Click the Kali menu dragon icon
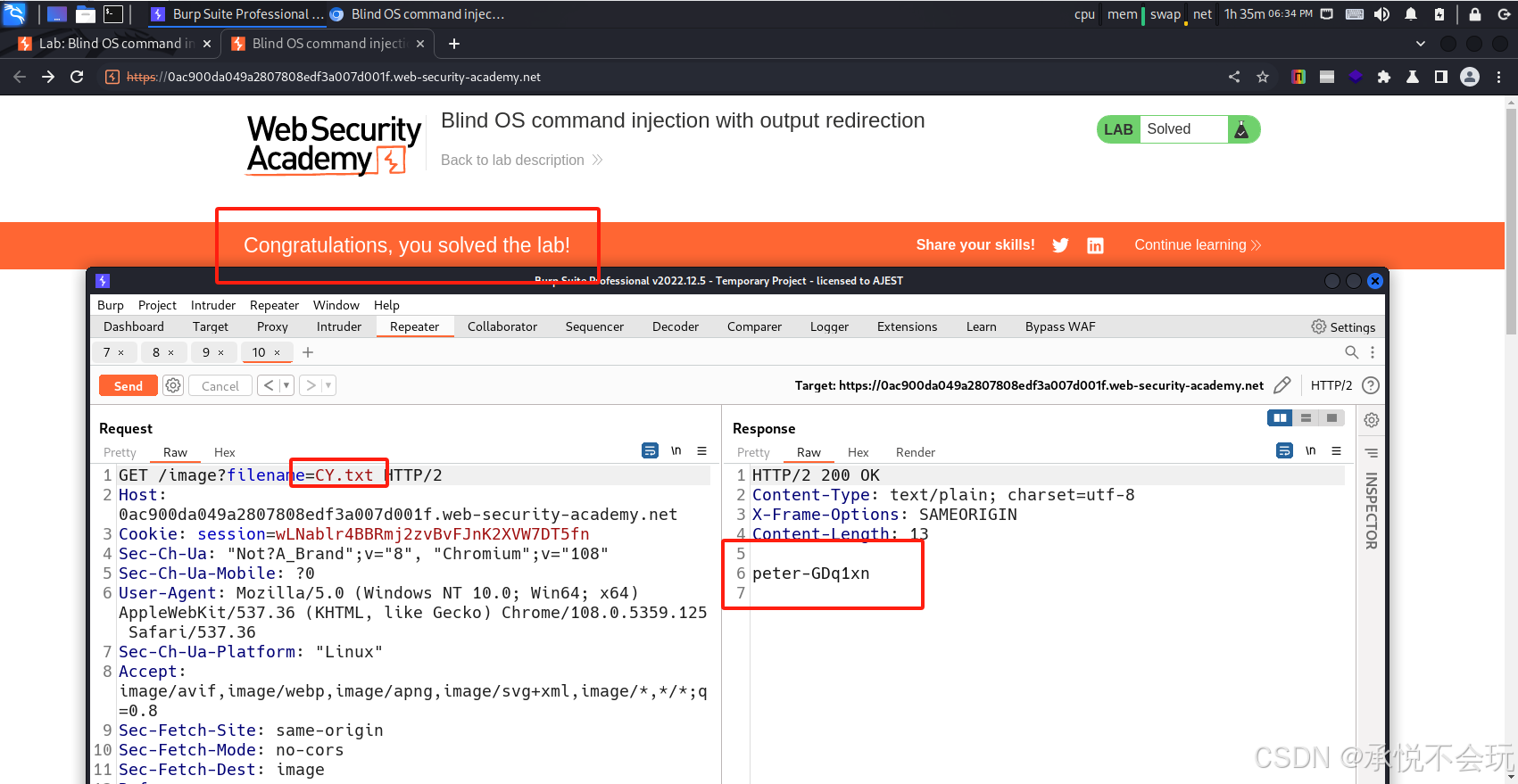 click(14, 13)
